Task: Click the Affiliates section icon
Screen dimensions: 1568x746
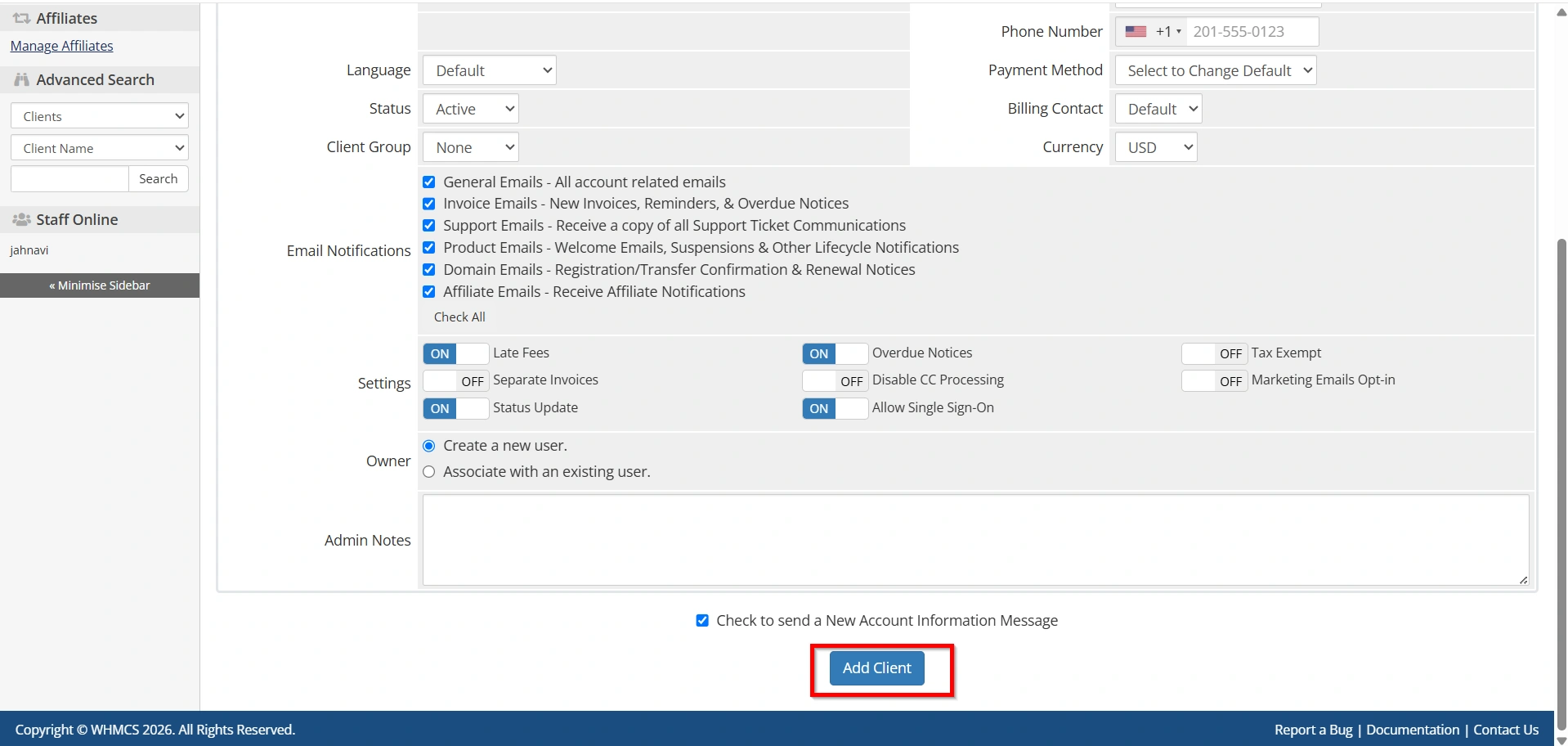Action: pos(21,18)
